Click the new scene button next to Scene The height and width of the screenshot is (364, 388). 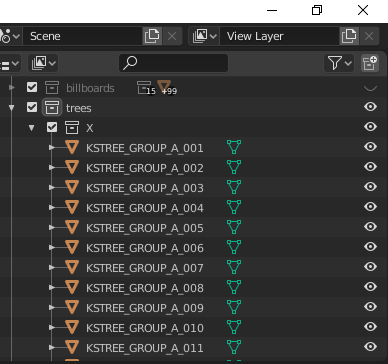152,36
